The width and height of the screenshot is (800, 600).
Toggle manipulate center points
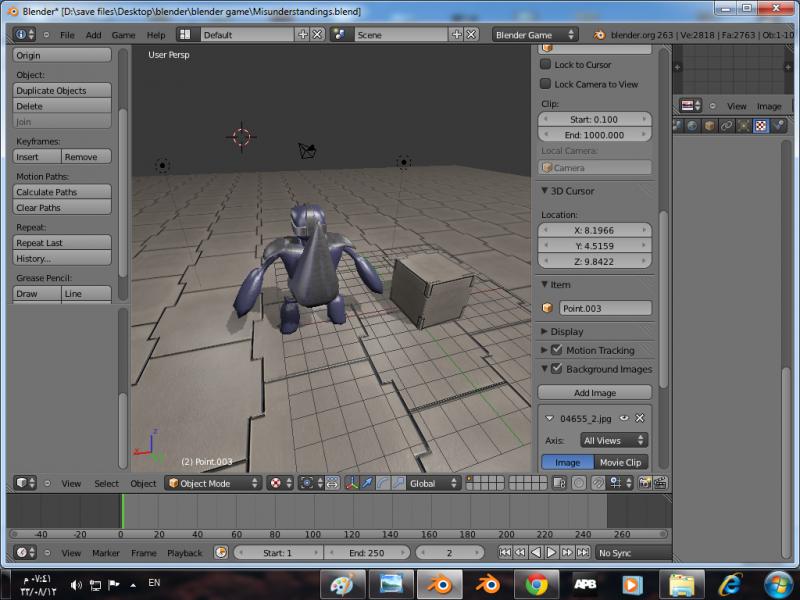[x=332, y=483]
